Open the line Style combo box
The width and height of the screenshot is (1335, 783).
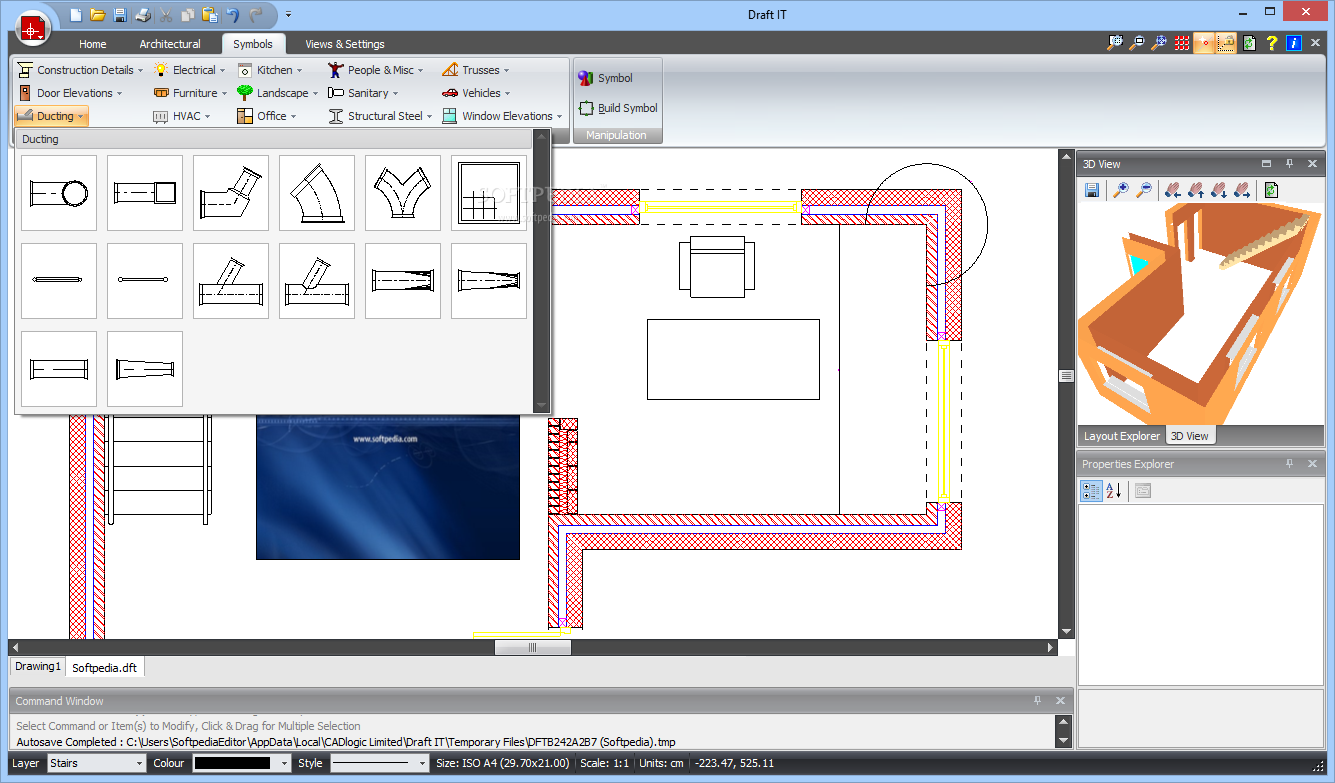[x=381, y=763]
